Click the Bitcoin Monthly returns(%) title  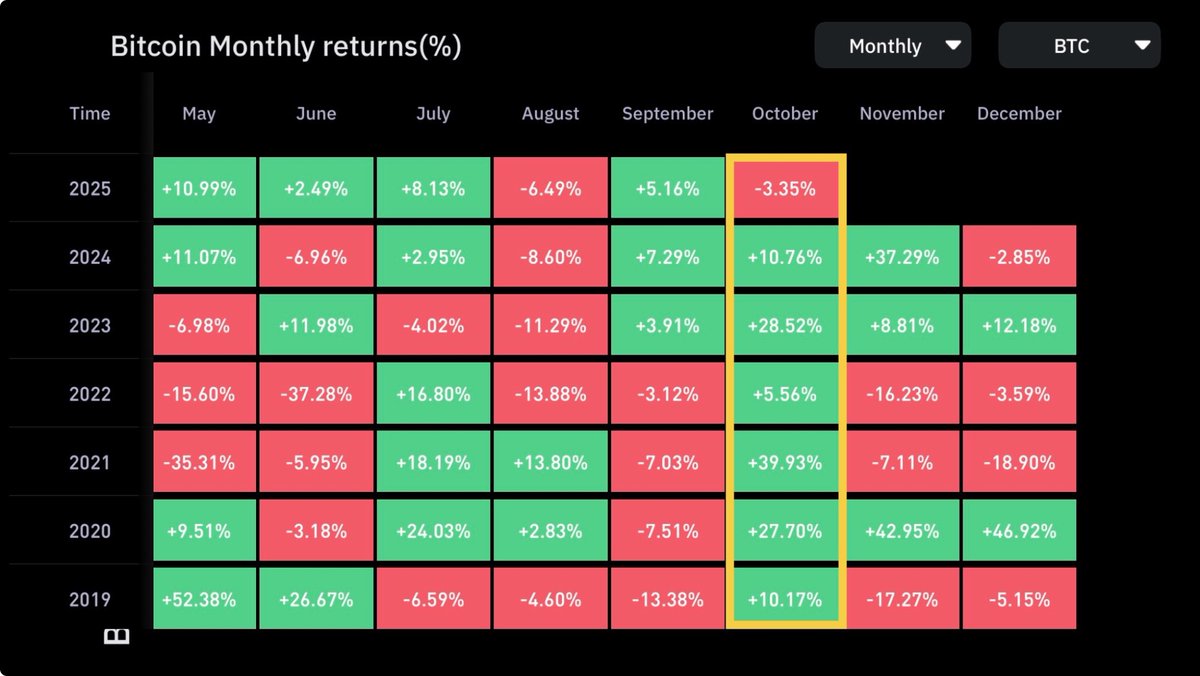(x=285, y=47)
